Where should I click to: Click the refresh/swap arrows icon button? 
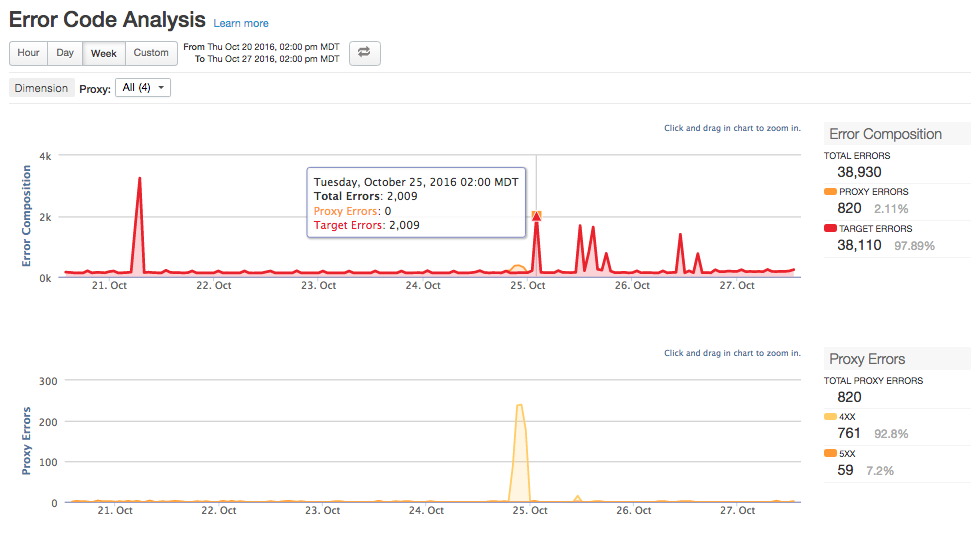coord(364,53)
